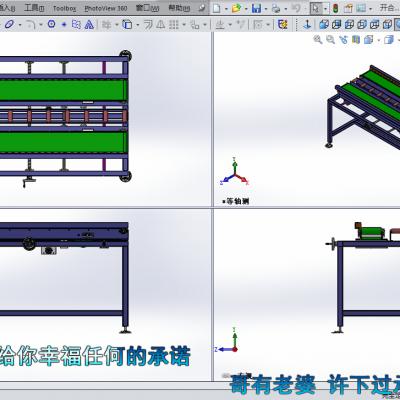Click the New document icon
Screen dimensions: 400x400
tap(217, 8)
